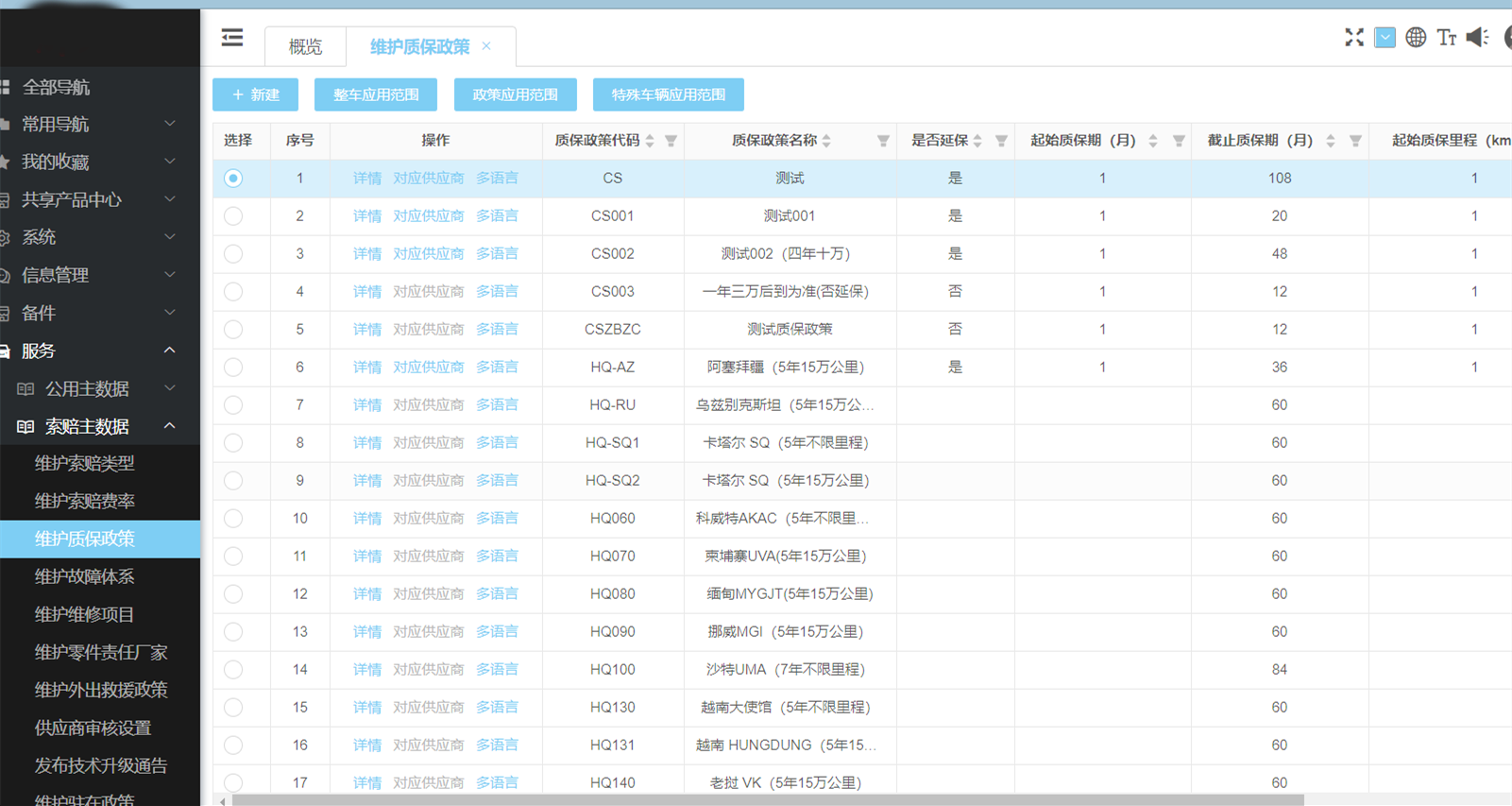Click the 公用主数据 book icon
The height and width of the screenshot is (806, 1512).
pos(25,388)
